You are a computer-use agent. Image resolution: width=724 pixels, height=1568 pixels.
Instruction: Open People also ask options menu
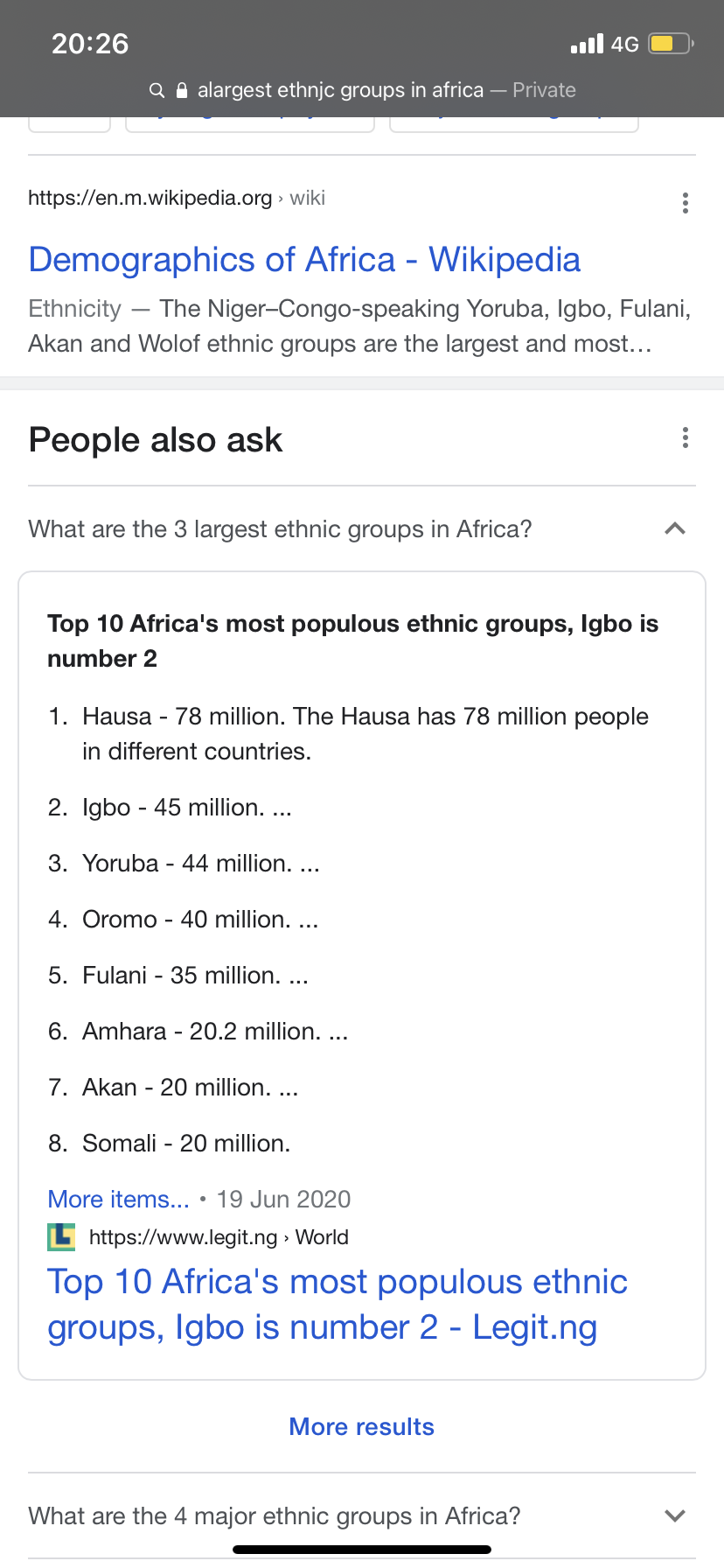click(686, 437)
